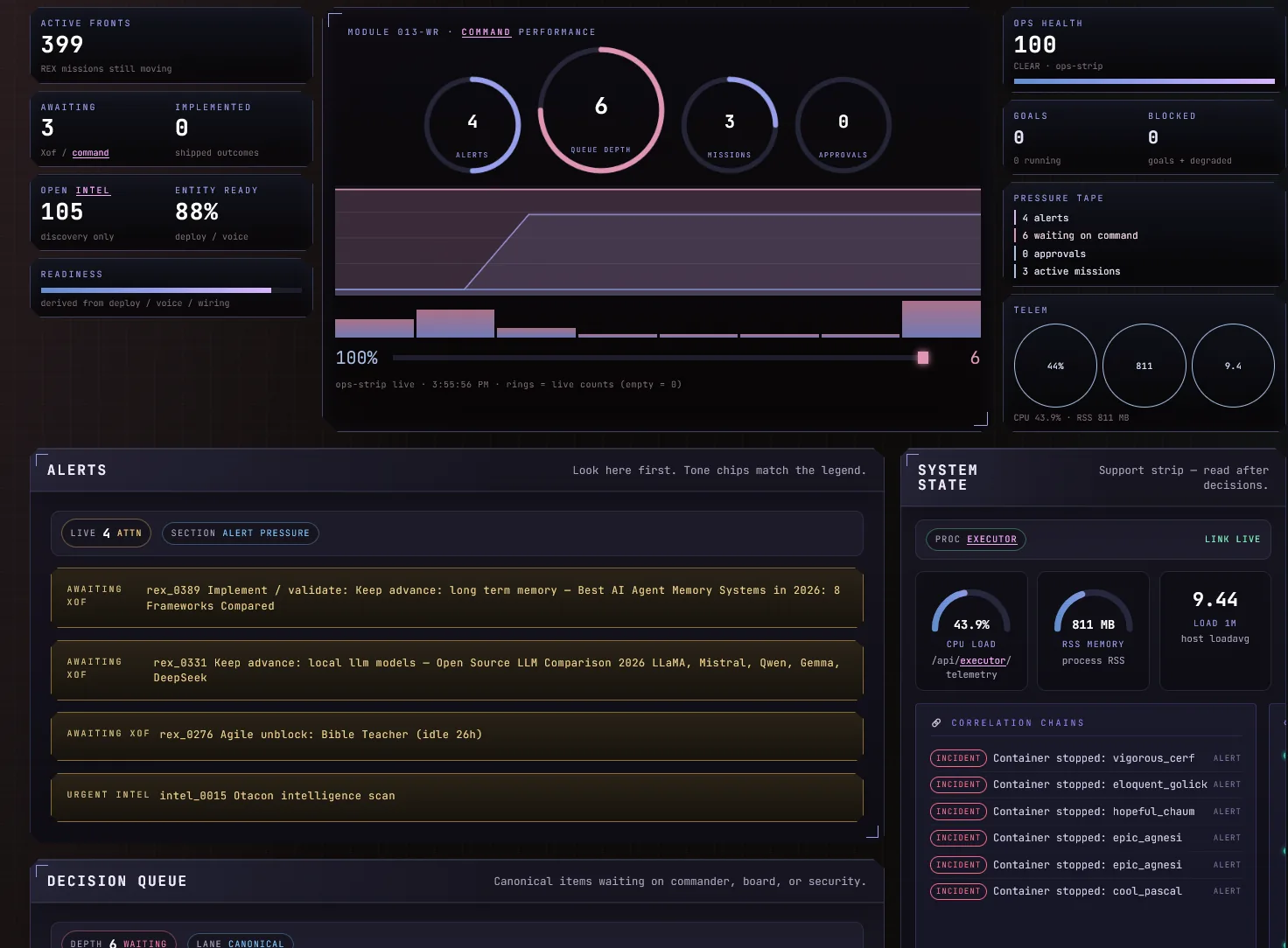
Task: Click the Telem circle reading 44%
Action: point(1055,366)
